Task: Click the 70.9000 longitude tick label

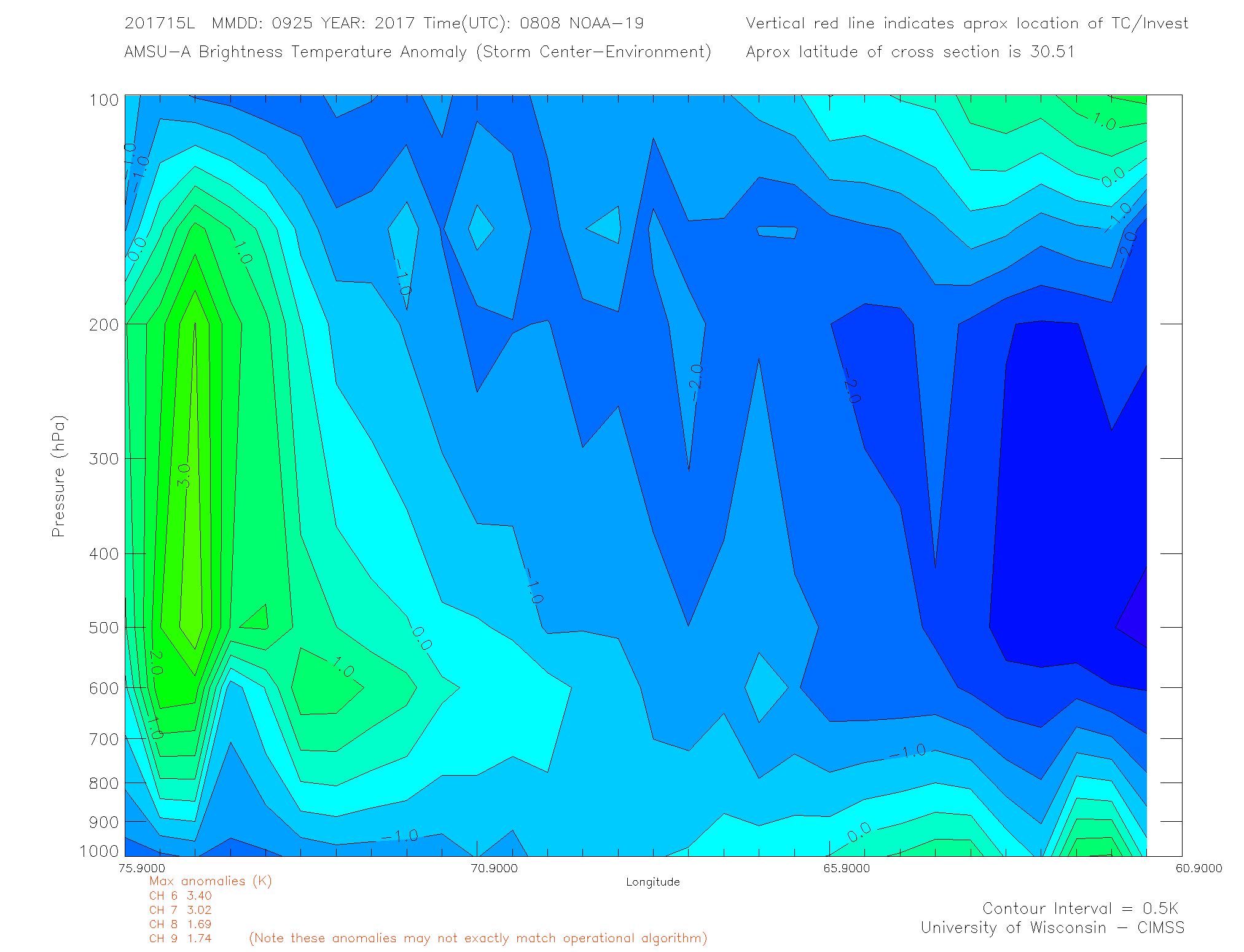Action: pos(494,868)
